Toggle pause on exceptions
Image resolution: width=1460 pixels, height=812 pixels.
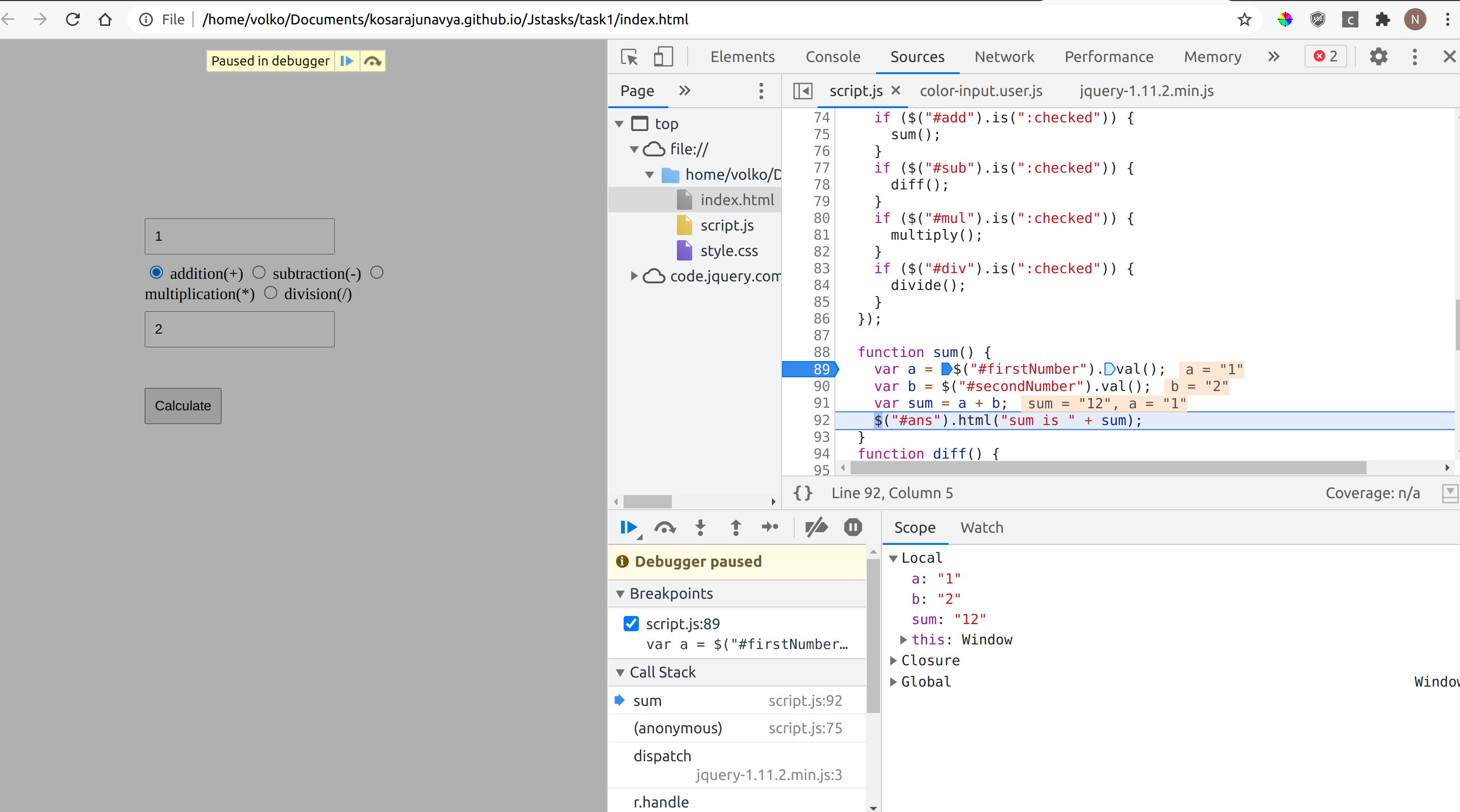pos(853,527)
